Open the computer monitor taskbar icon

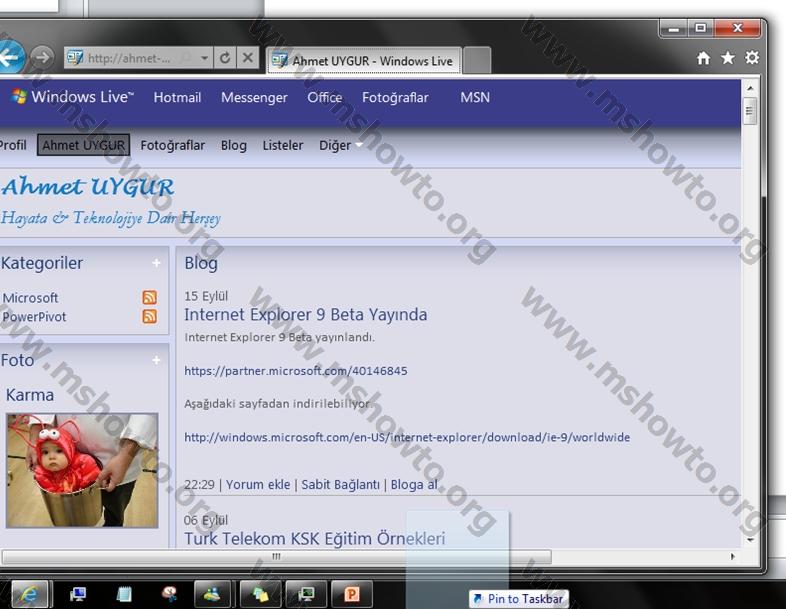[x=78, y=594]
